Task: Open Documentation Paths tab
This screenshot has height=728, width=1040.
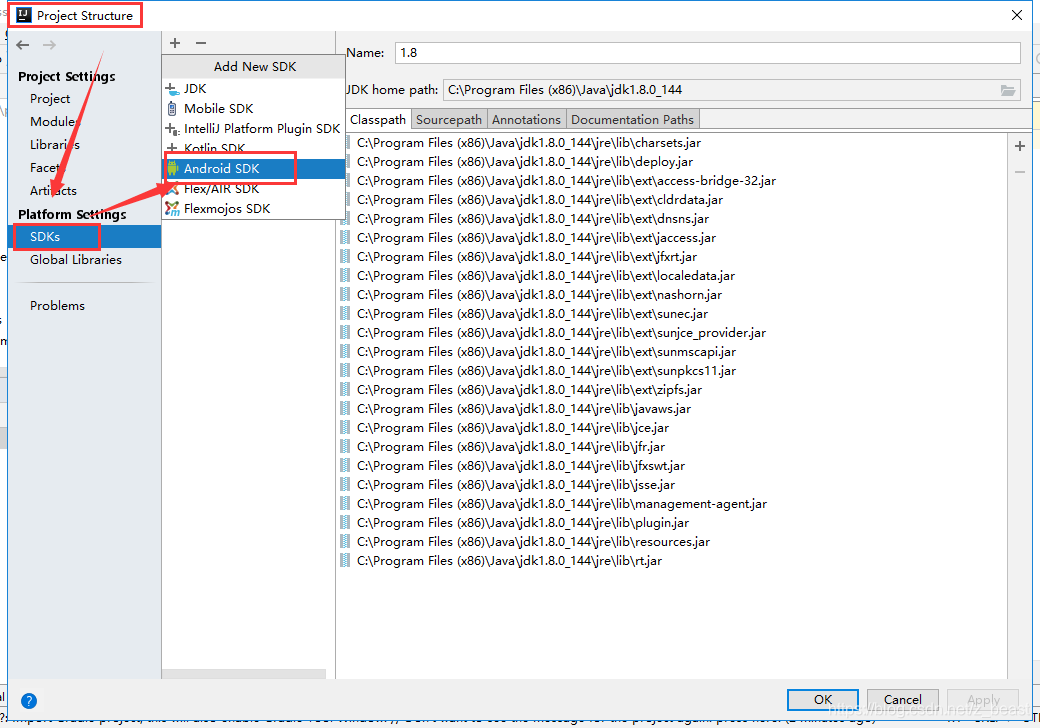Action: point(632,120)
